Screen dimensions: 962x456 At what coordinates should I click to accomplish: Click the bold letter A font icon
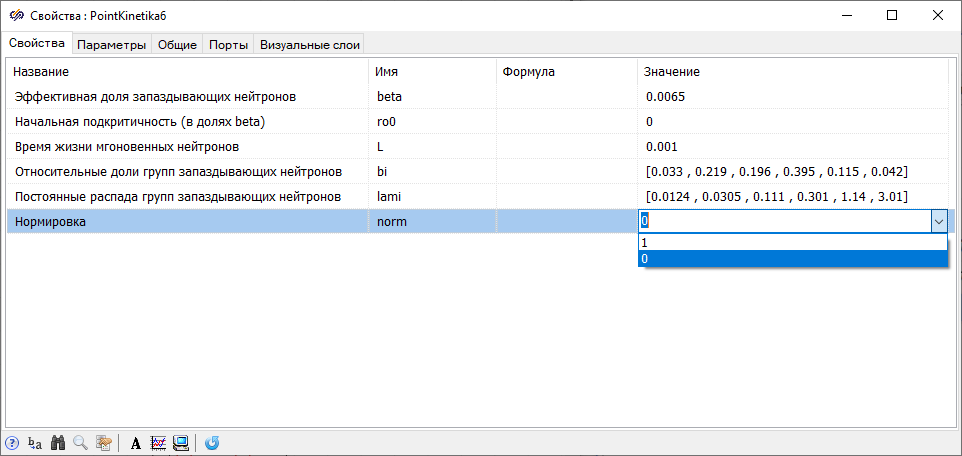[136, 443]
